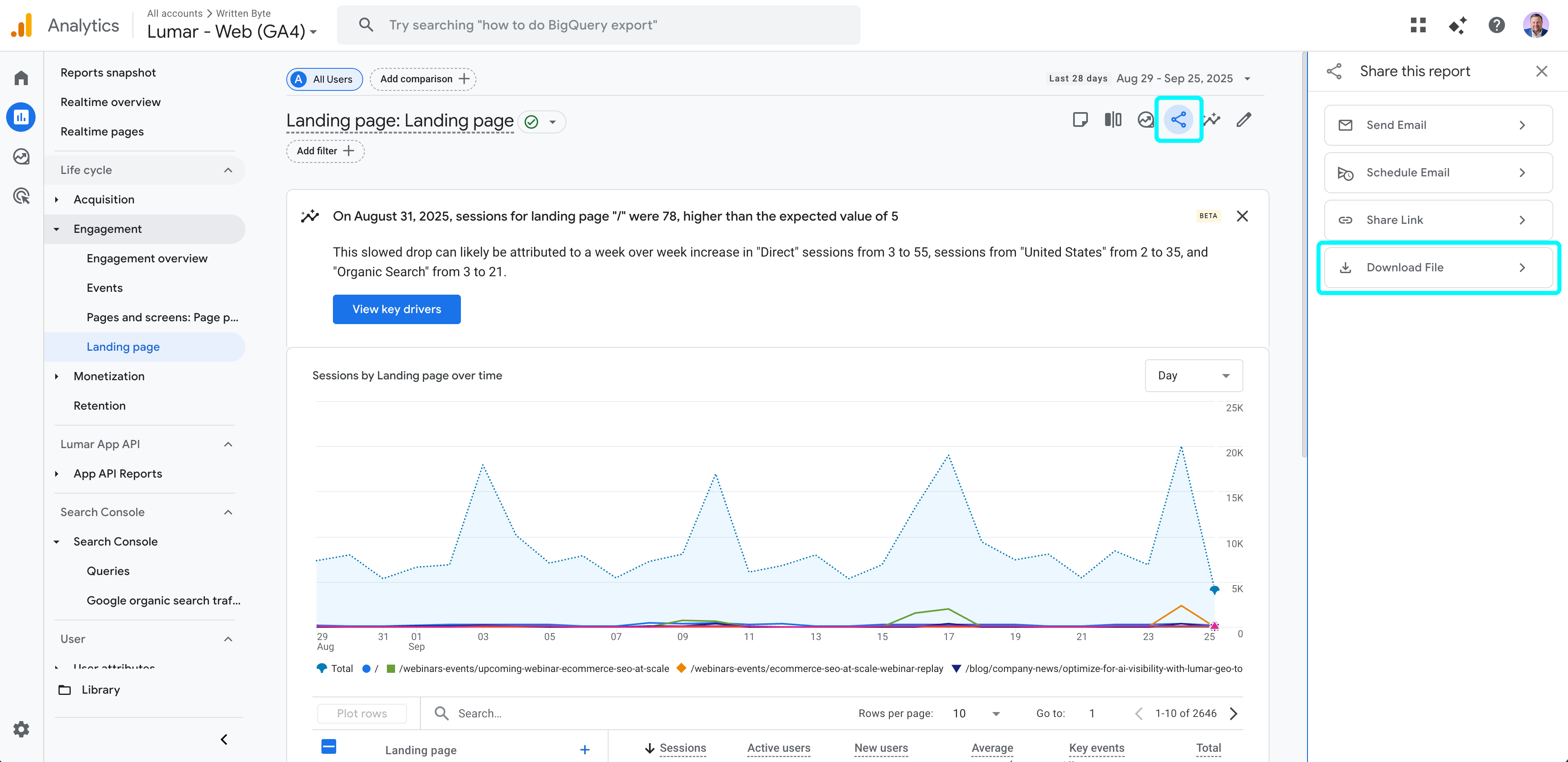Click the comparison bars icon

(1113, 119)
